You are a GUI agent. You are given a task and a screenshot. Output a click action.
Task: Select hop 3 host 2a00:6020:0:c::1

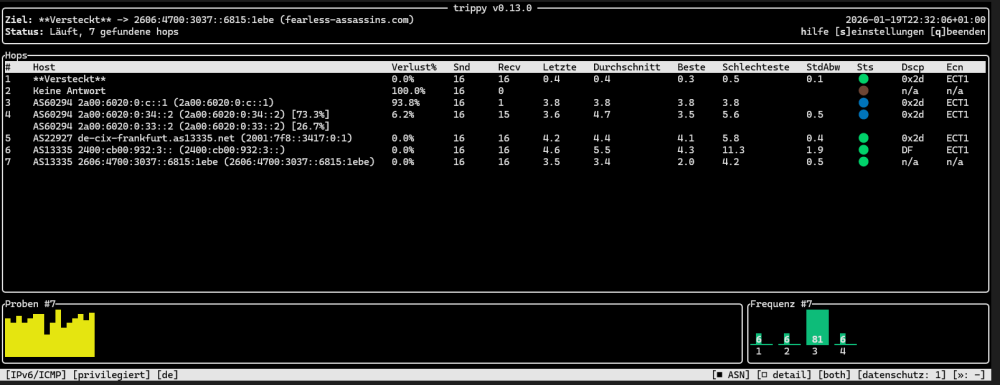point(154,103)
